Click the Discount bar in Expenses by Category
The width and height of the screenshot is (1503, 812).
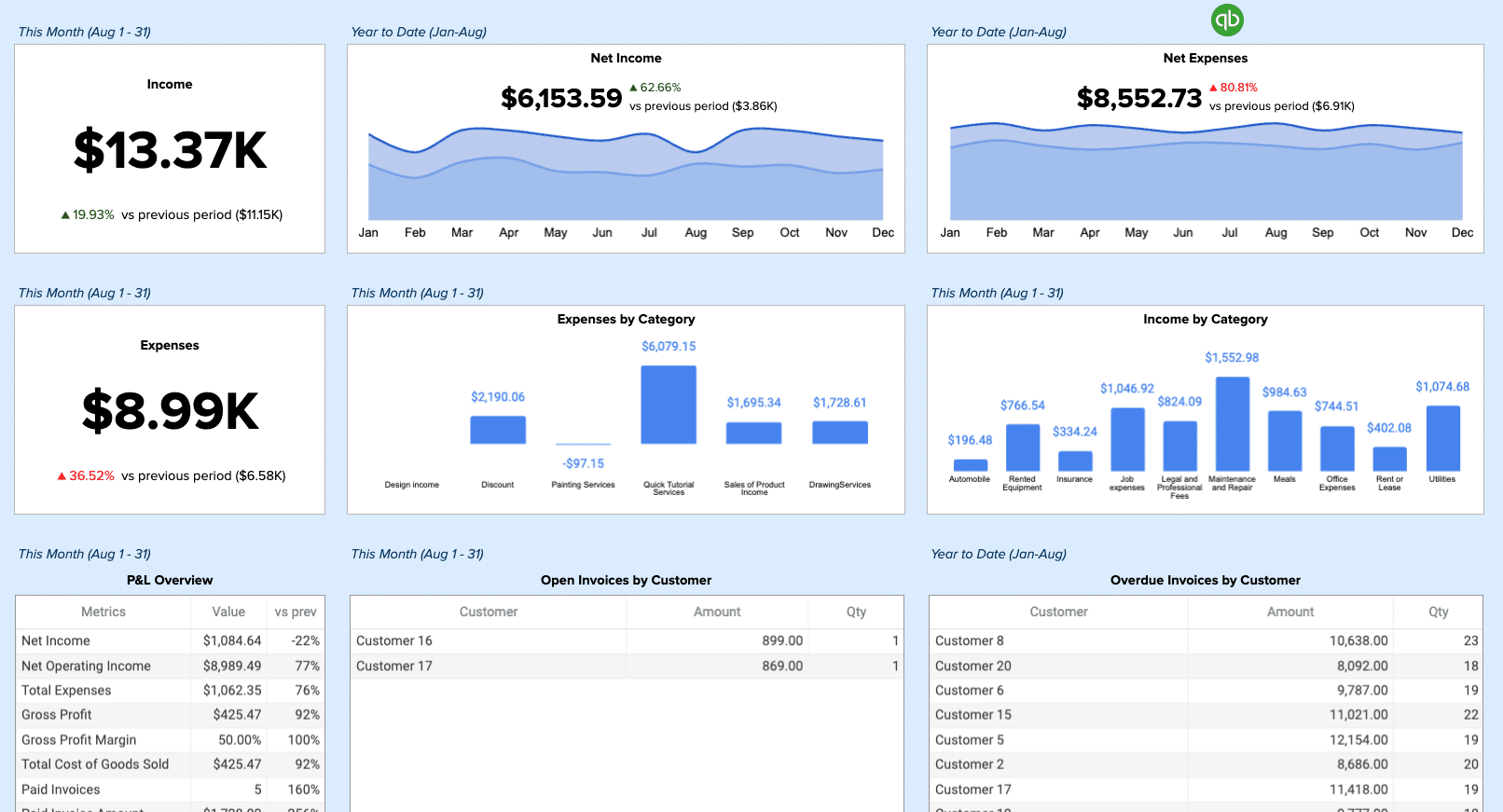click(x=498, y=430)
